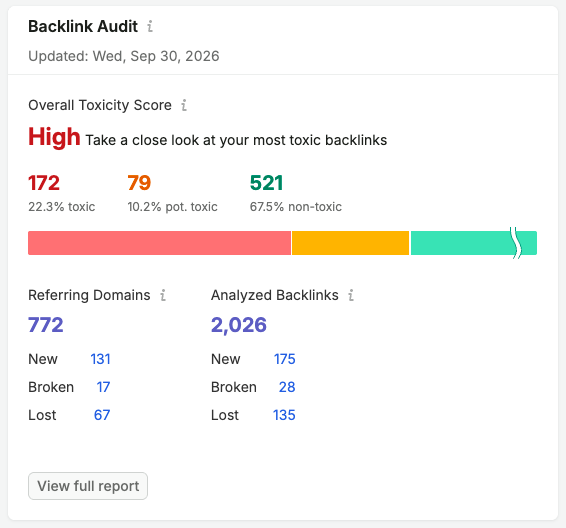Select the green non-toxic bar segment
This screenshot has height=528, width=566.
pyautogui.click(x=474, y=243)
